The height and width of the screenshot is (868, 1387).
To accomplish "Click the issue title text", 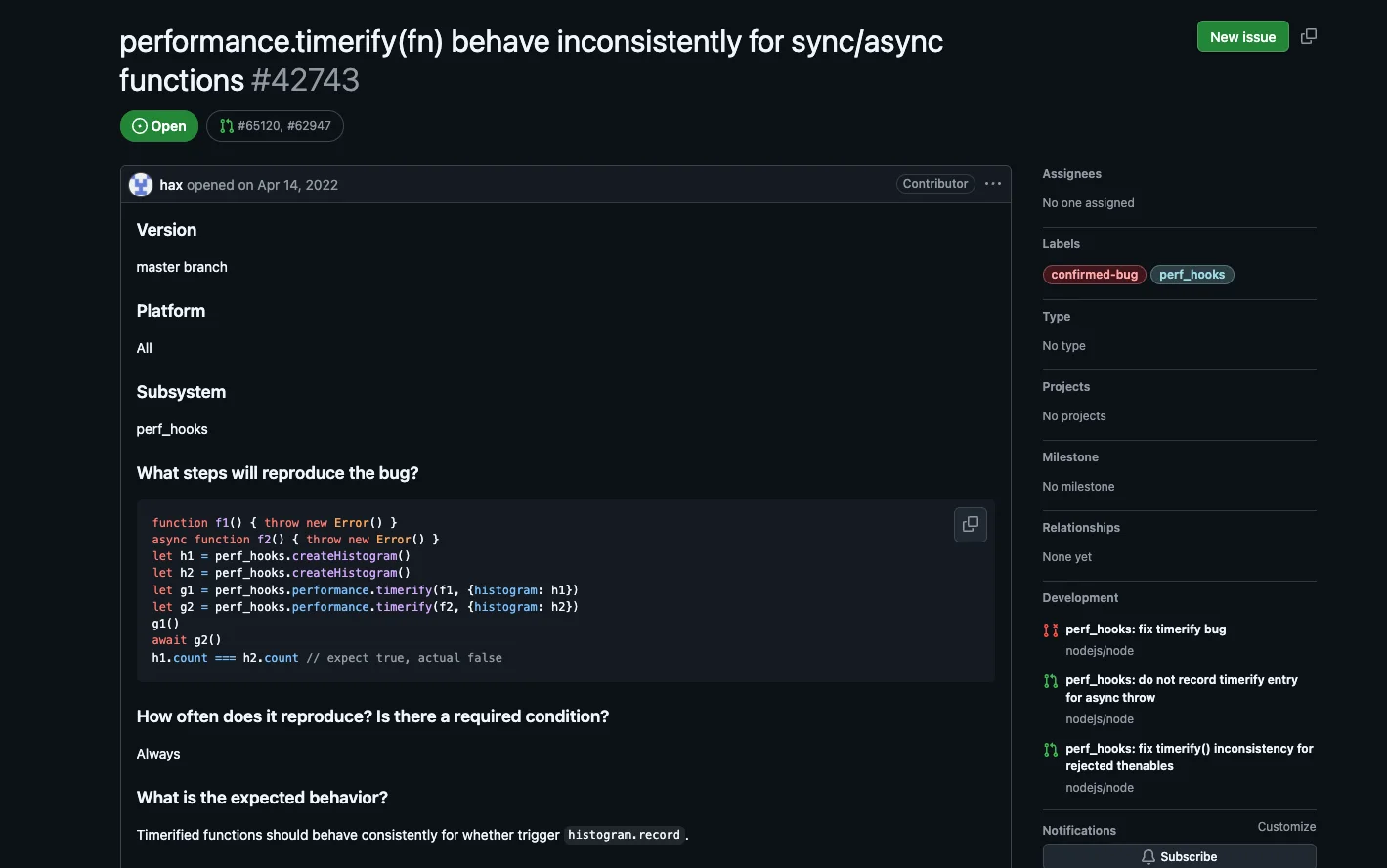I will (531, 61).
